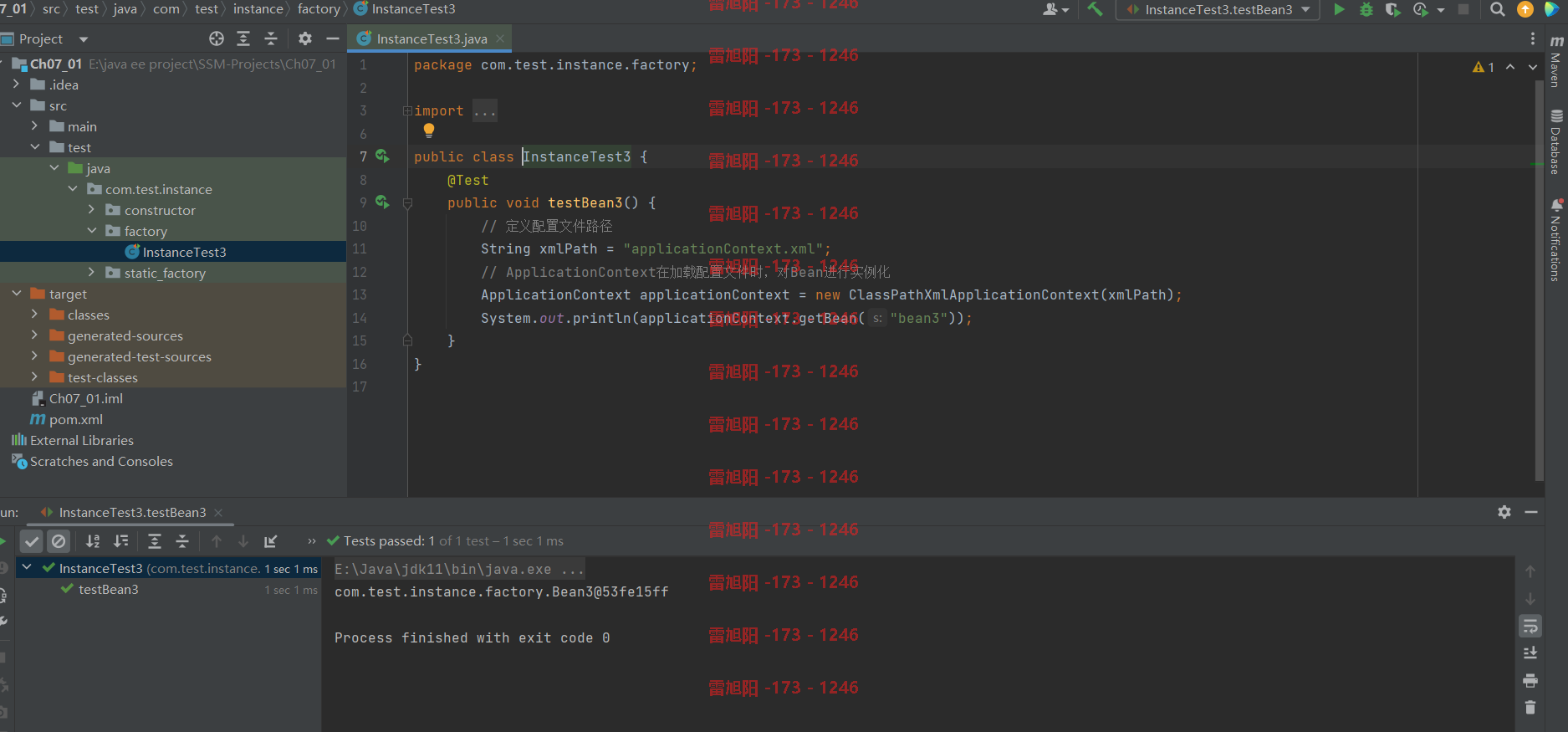Toggle soft-wrap in console
1568x732 pixels.
pyautogui.click(x=1530, y=626)
